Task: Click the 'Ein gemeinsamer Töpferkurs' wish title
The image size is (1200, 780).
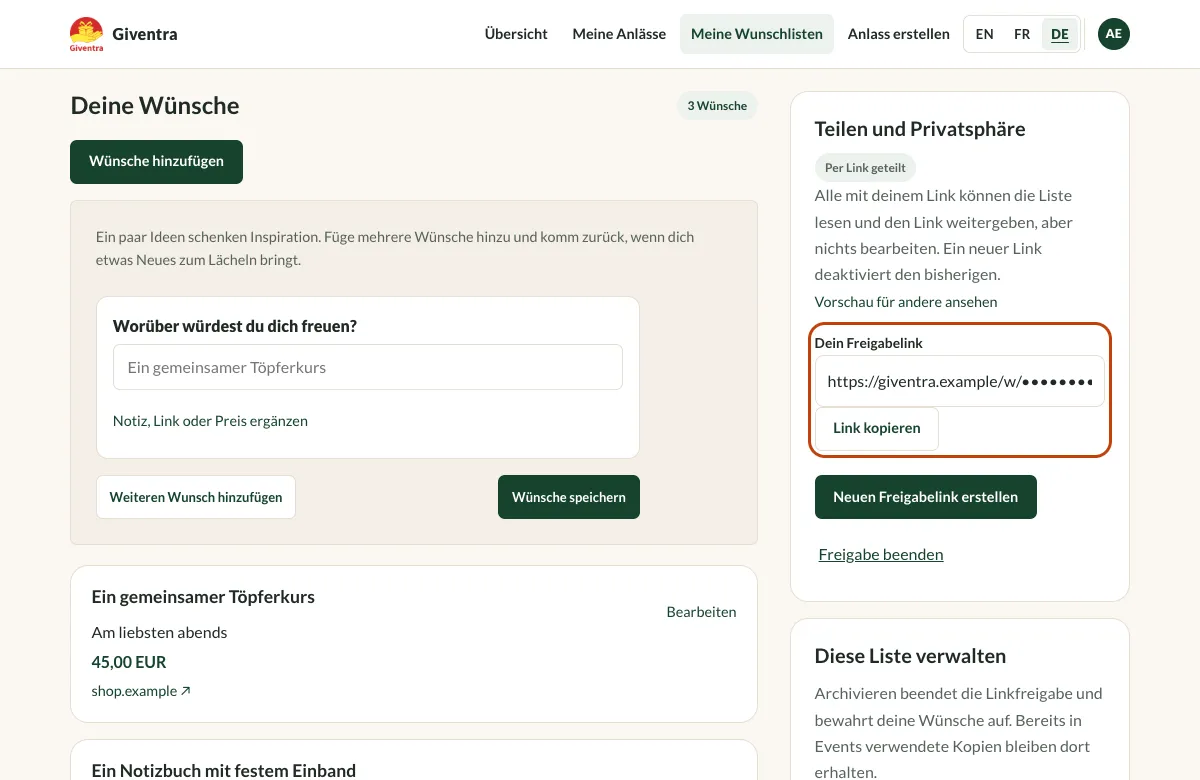Action: click(203, 597)
